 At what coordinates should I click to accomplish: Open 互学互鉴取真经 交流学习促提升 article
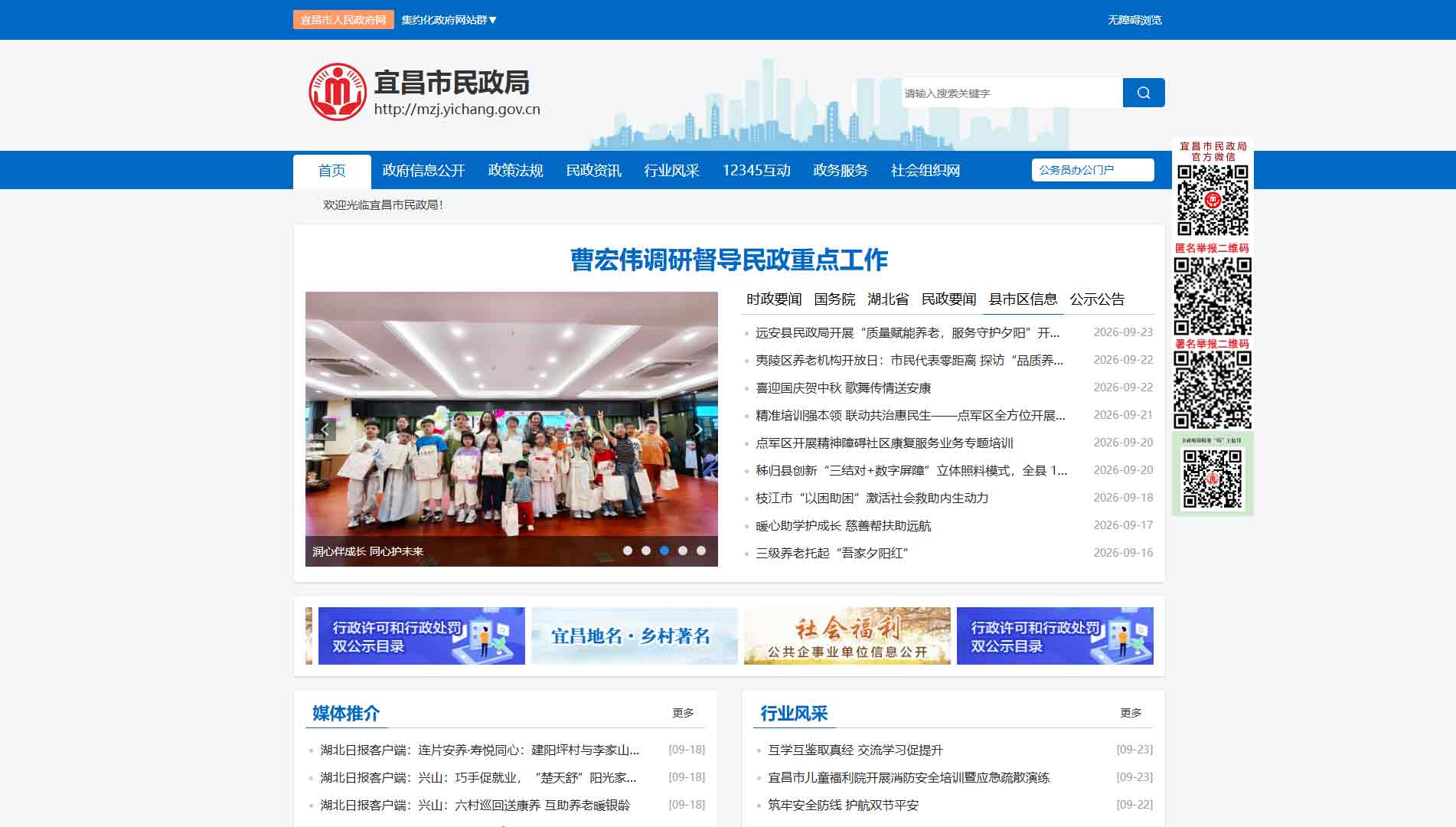pos(855,750)
